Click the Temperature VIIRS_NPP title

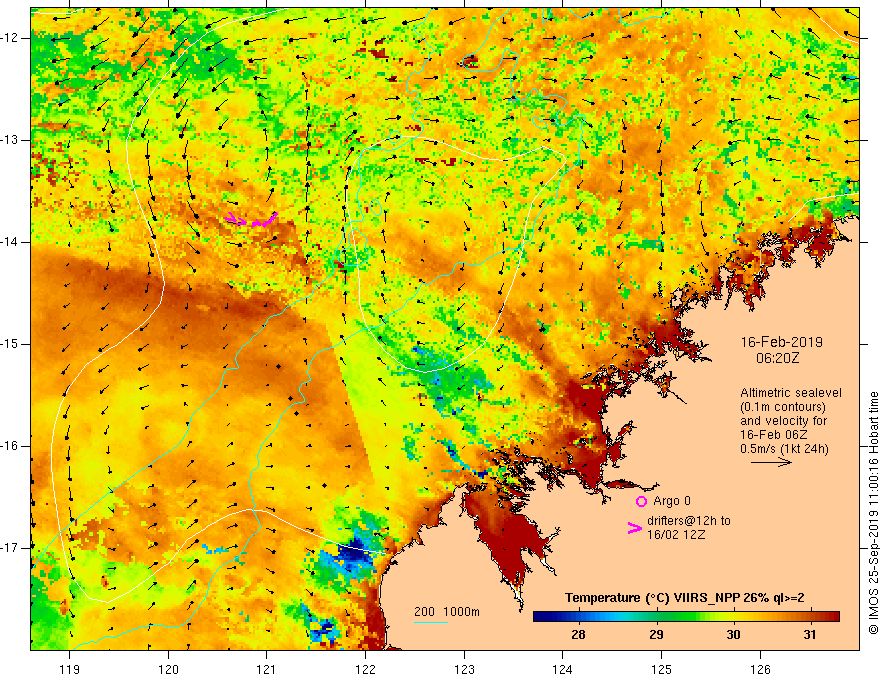(685, 598)
